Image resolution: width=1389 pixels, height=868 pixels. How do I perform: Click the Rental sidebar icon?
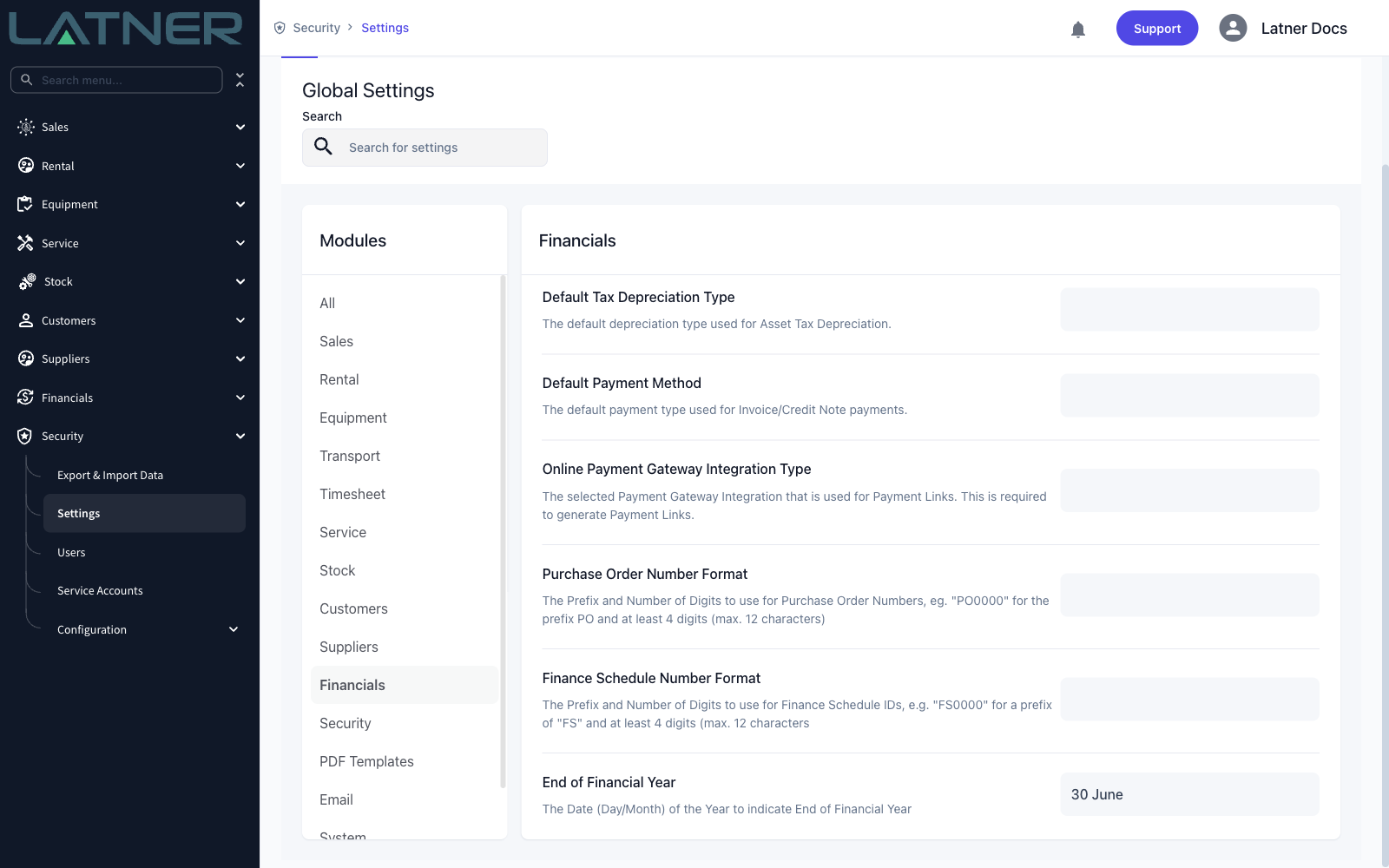tap(26, 166)
